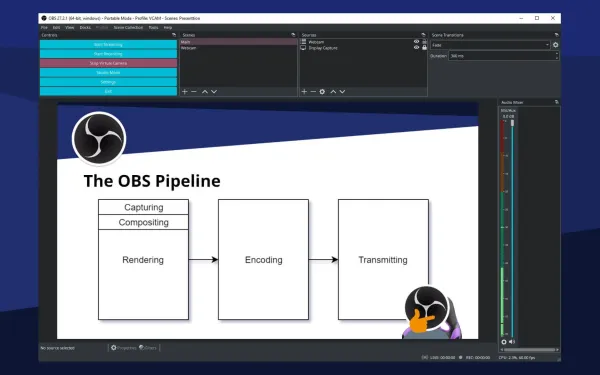
Task: Move the selected scene down in the Scenes list
Action: point(214,91)
